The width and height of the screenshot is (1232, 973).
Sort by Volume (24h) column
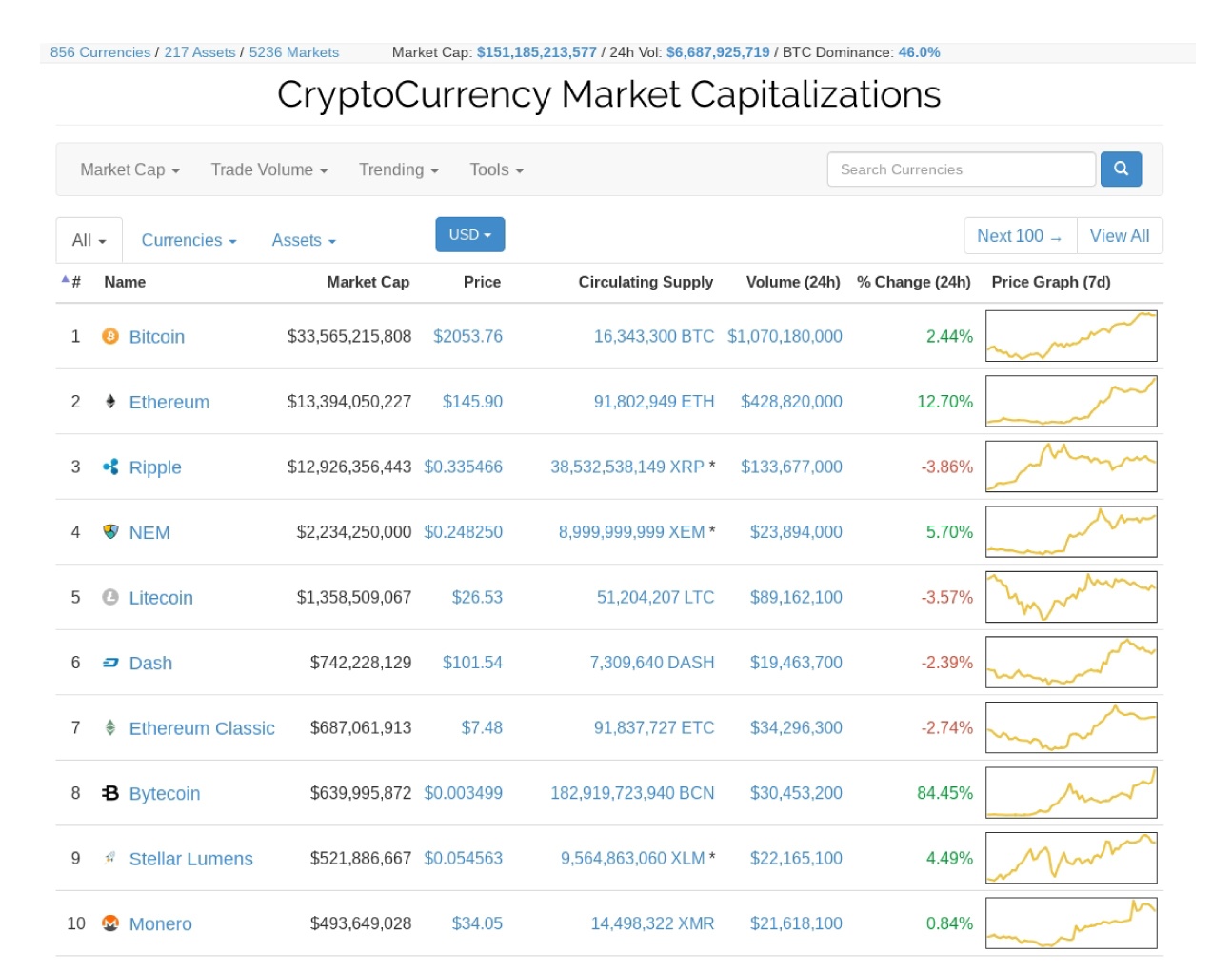[793, 282]
